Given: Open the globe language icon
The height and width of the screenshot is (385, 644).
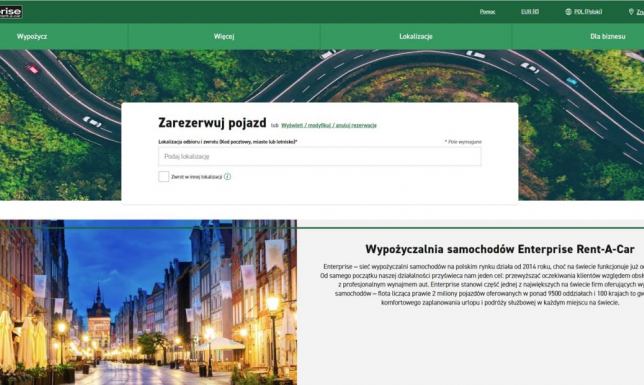Looking at the screenshot, I should click(x=568, y=12).
